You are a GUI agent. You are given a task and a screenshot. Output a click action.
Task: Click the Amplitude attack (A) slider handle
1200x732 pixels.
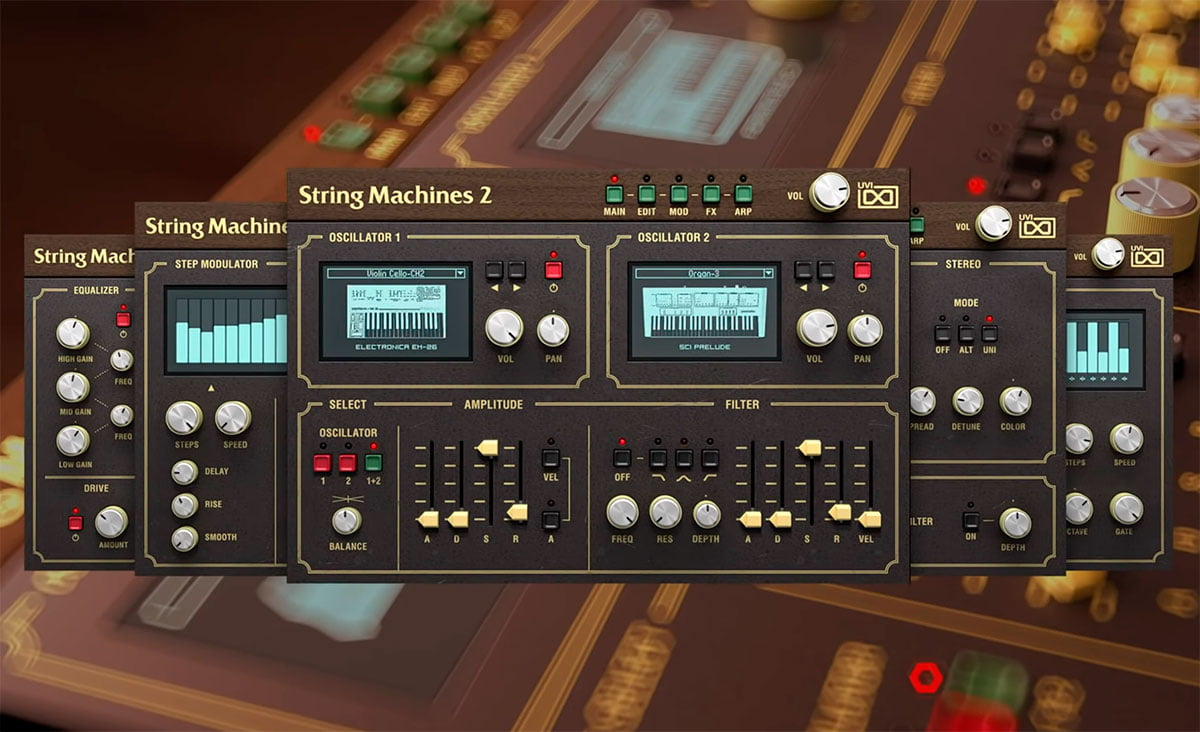coord(428,518)
